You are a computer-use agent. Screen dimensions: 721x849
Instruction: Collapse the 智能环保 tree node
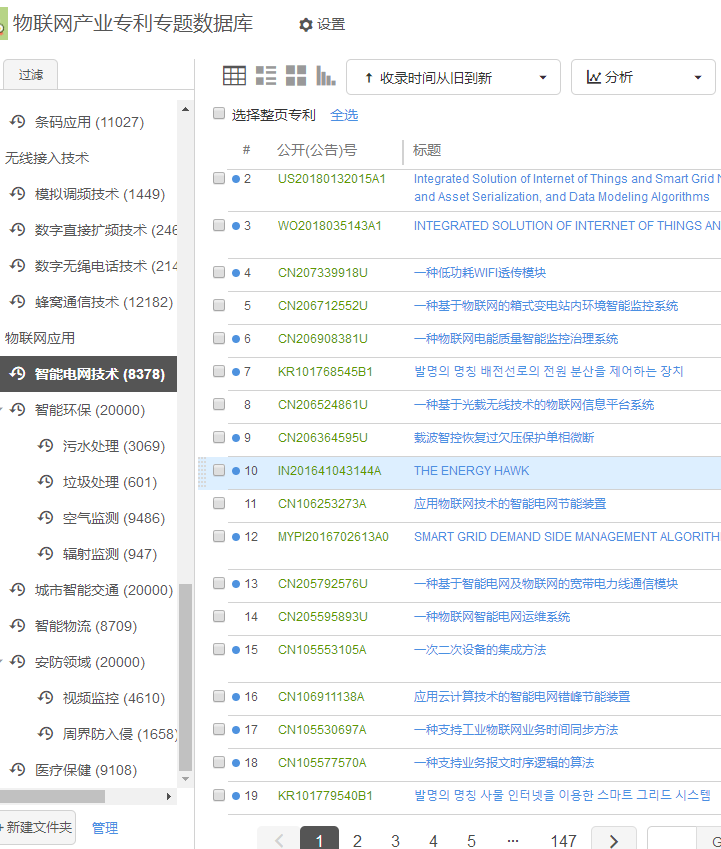click(x=3, y=410)
